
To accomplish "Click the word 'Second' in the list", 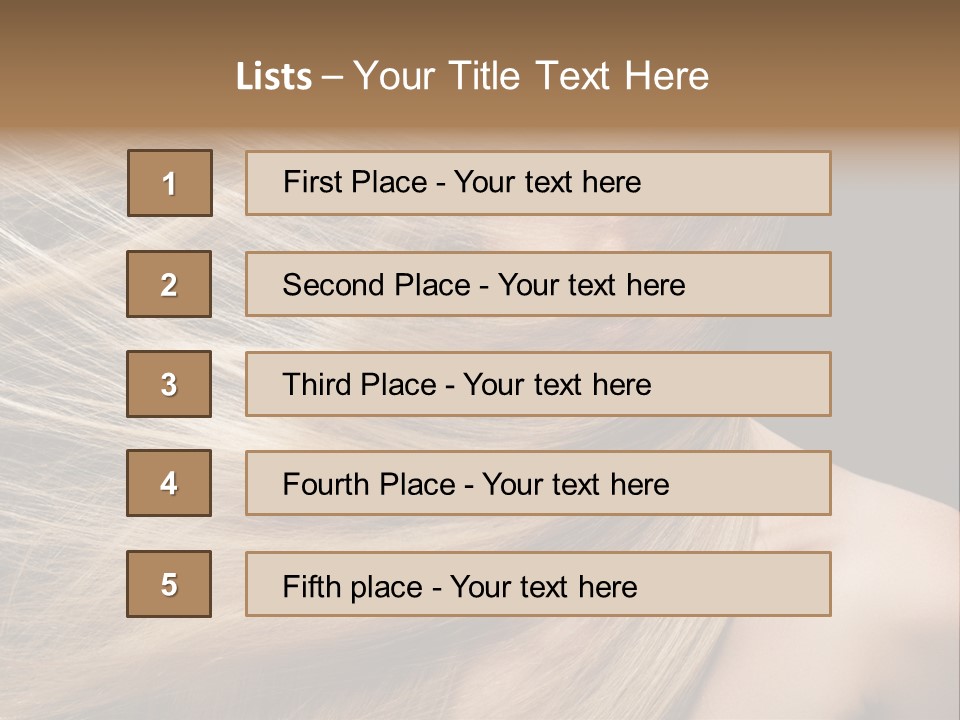I will [333, 285].
